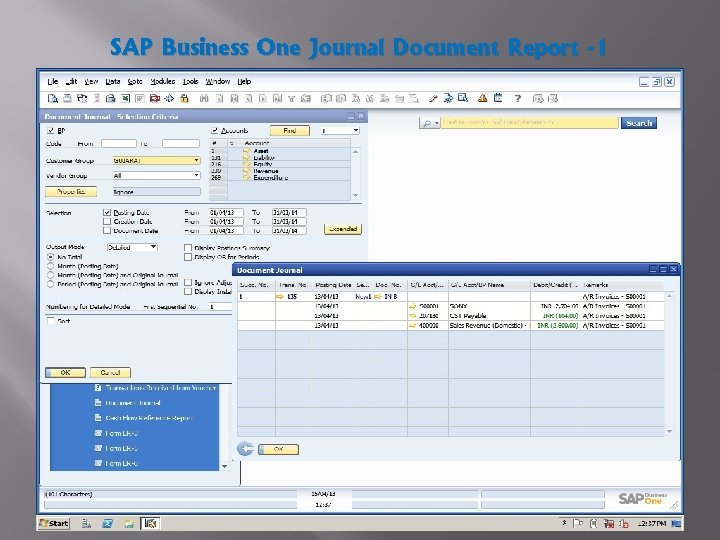The image size is (720, 540).
Task: Open the File menu
Action: point(52,82)
